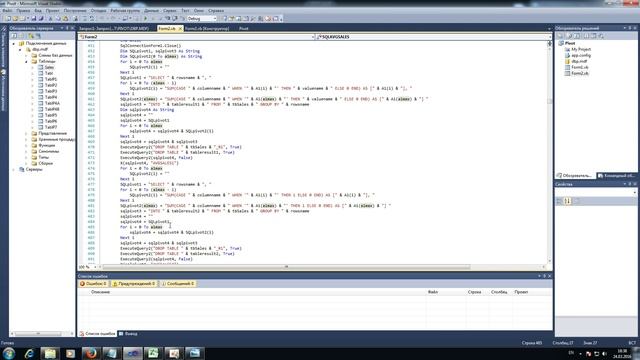Screen dimensions: 640x360
Task: Click the Save toolbar icon
Action: point(33,18)
